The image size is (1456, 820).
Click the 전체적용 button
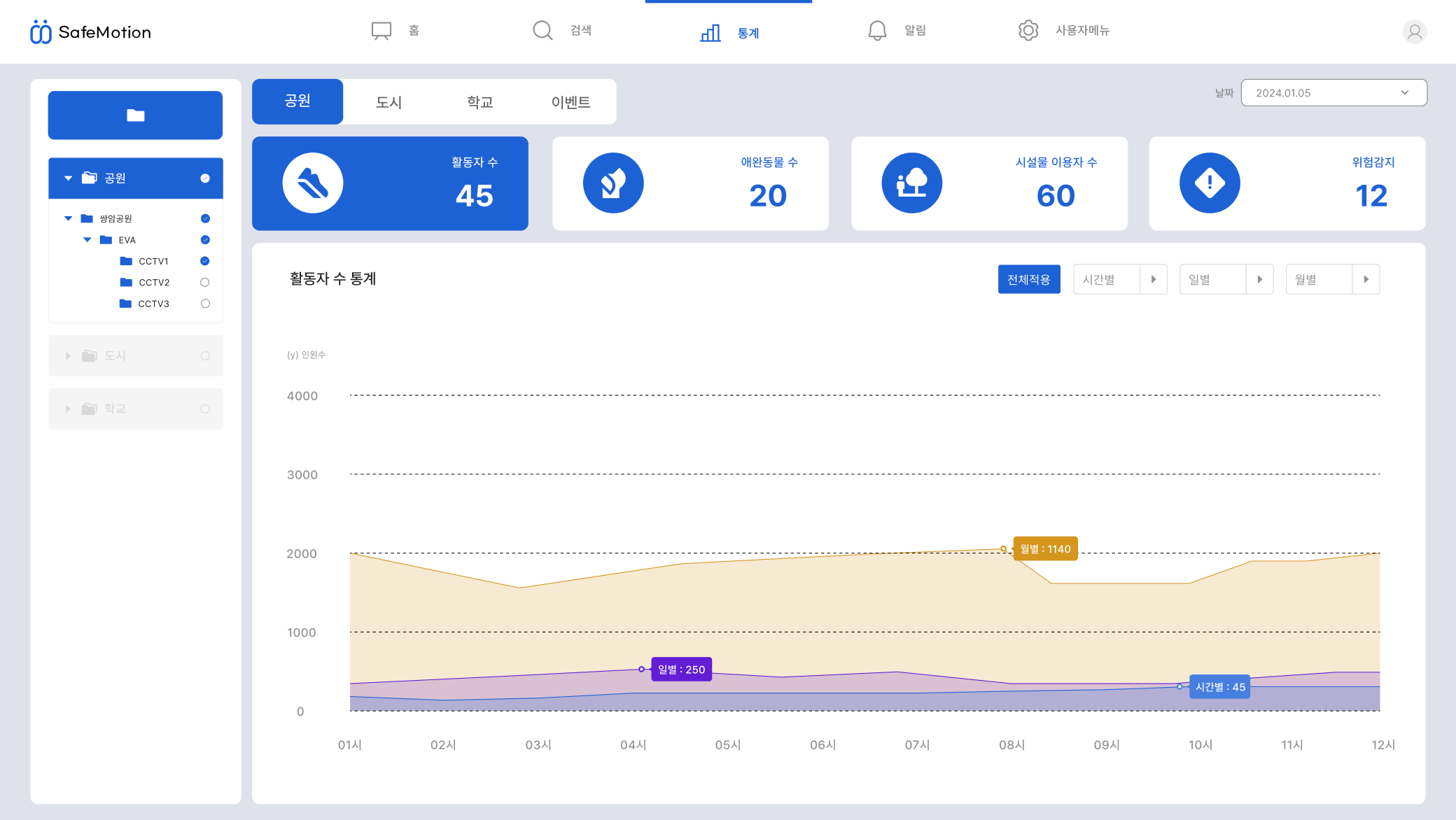1029,279
